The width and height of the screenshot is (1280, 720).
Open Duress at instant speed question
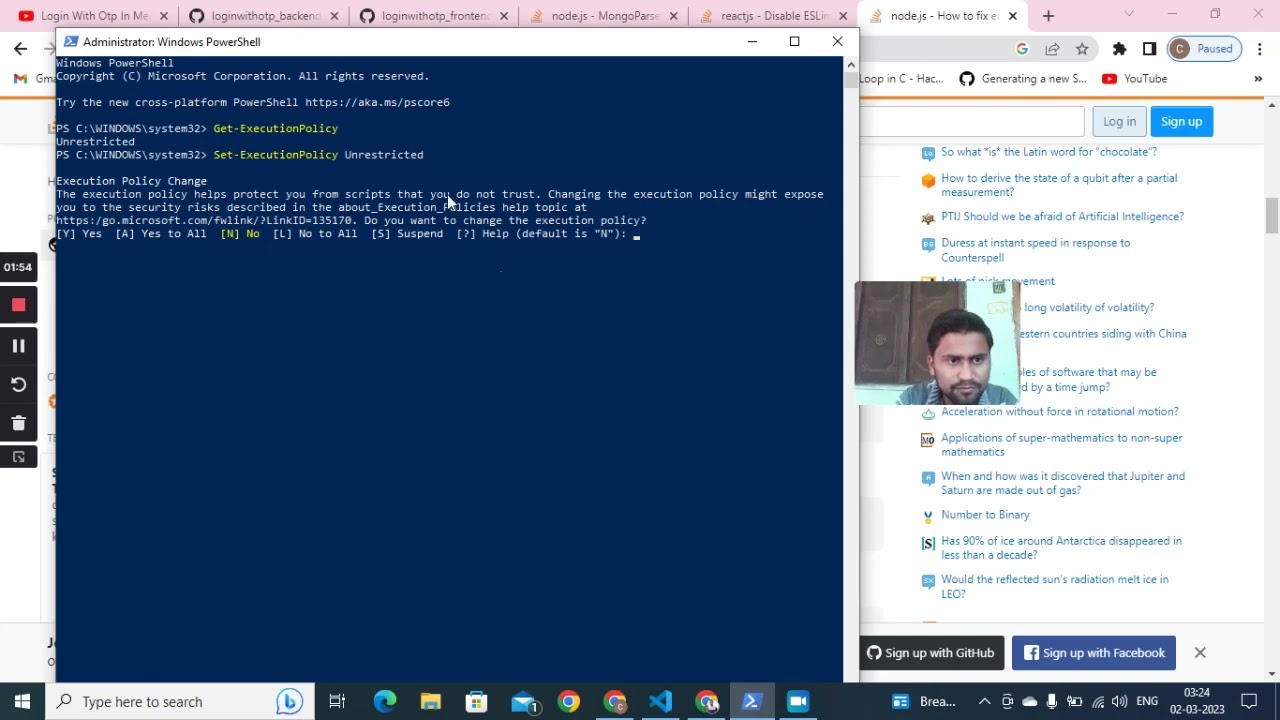pos(1035,250)
